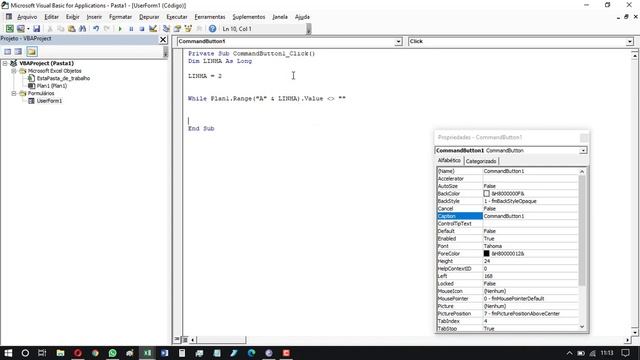Image resolution: width=640 pixels, height=360 pixels.
Task: Save the project with floppy icon
Action: (36, 29)
